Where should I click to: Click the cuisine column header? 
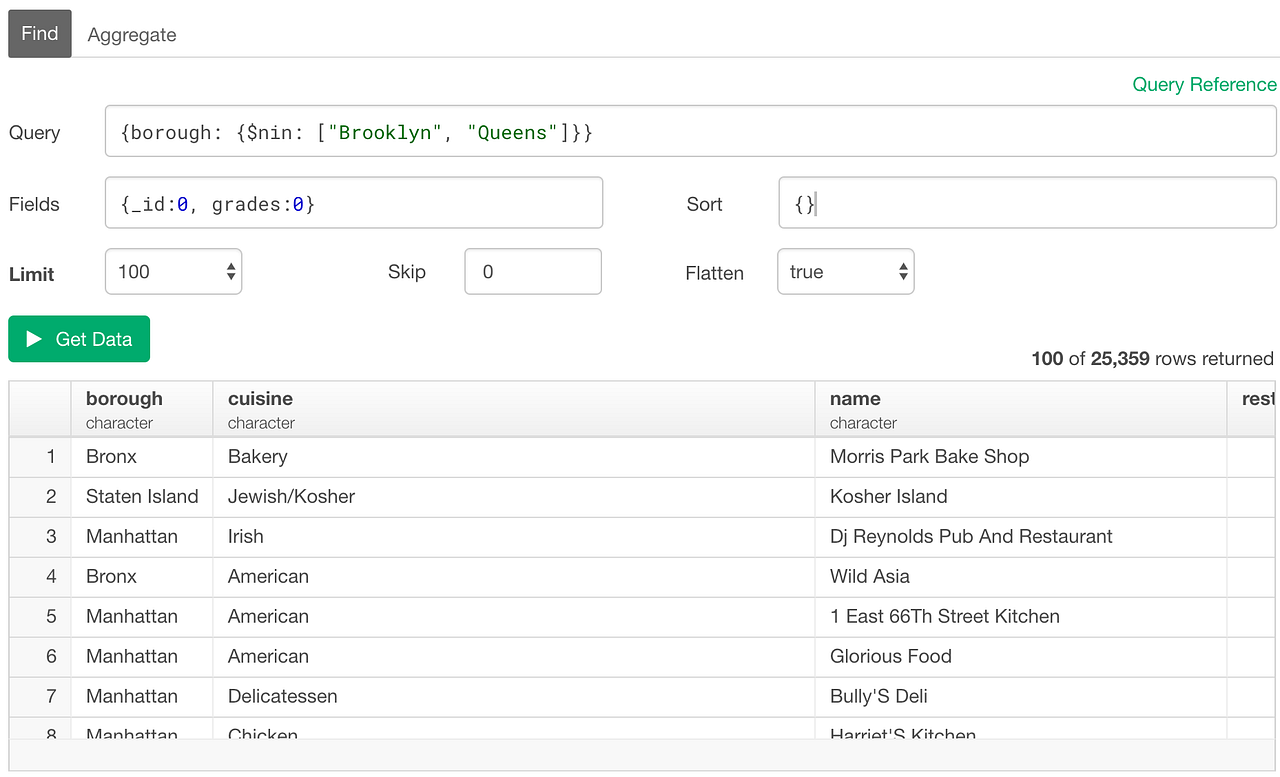pos(260,408)
